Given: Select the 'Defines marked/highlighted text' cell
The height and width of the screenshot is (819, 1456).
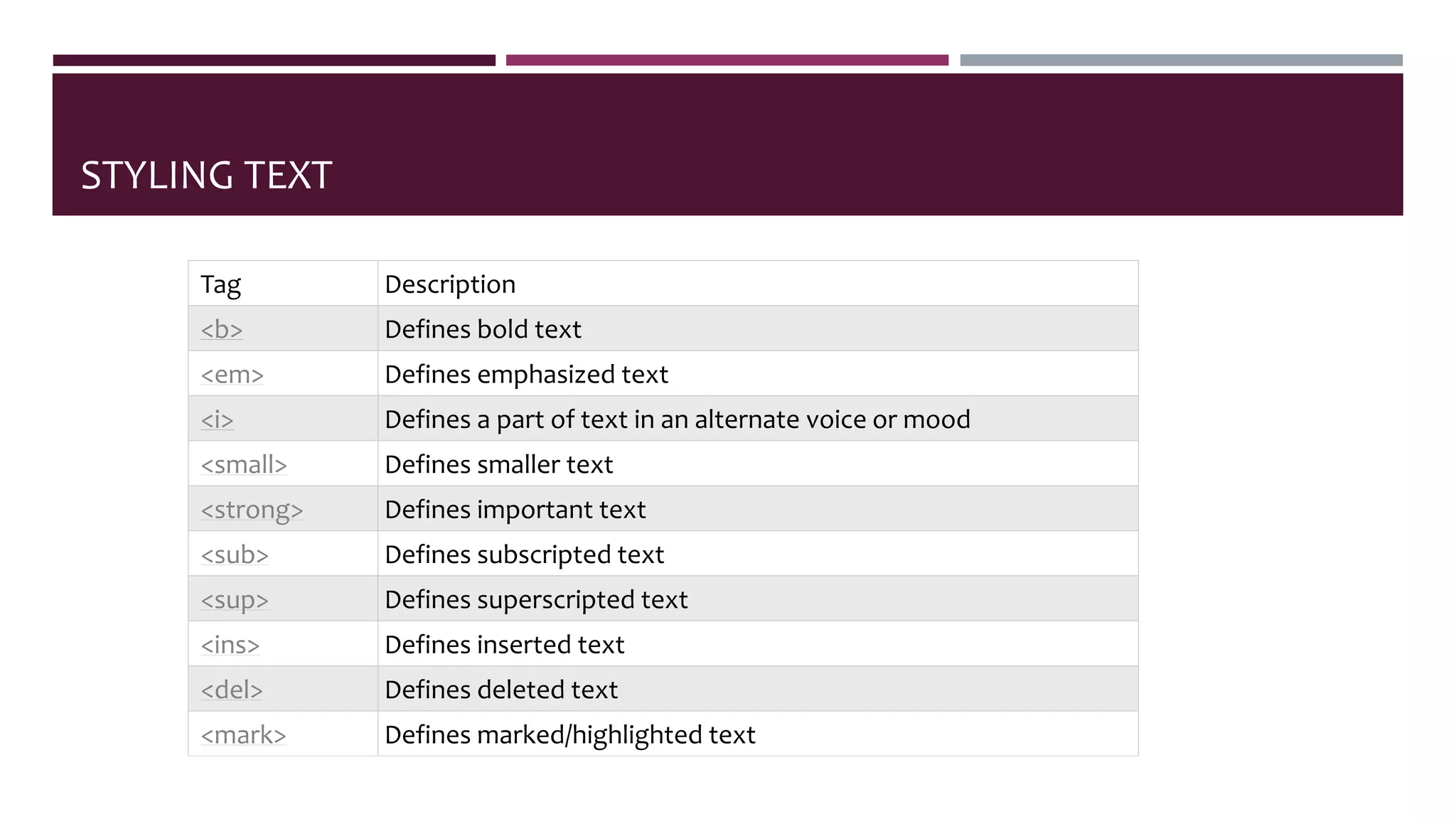Looking at the screenshot, I should click(x=569, y=735).
